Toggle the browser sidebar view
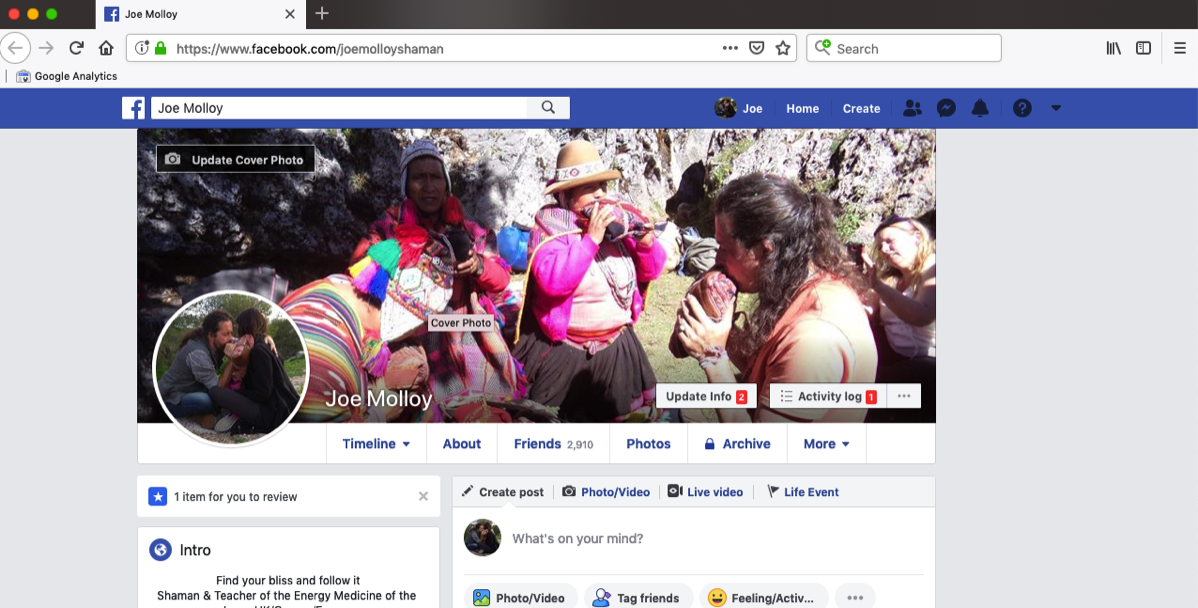1198x608 pixels. (1143, 48)
